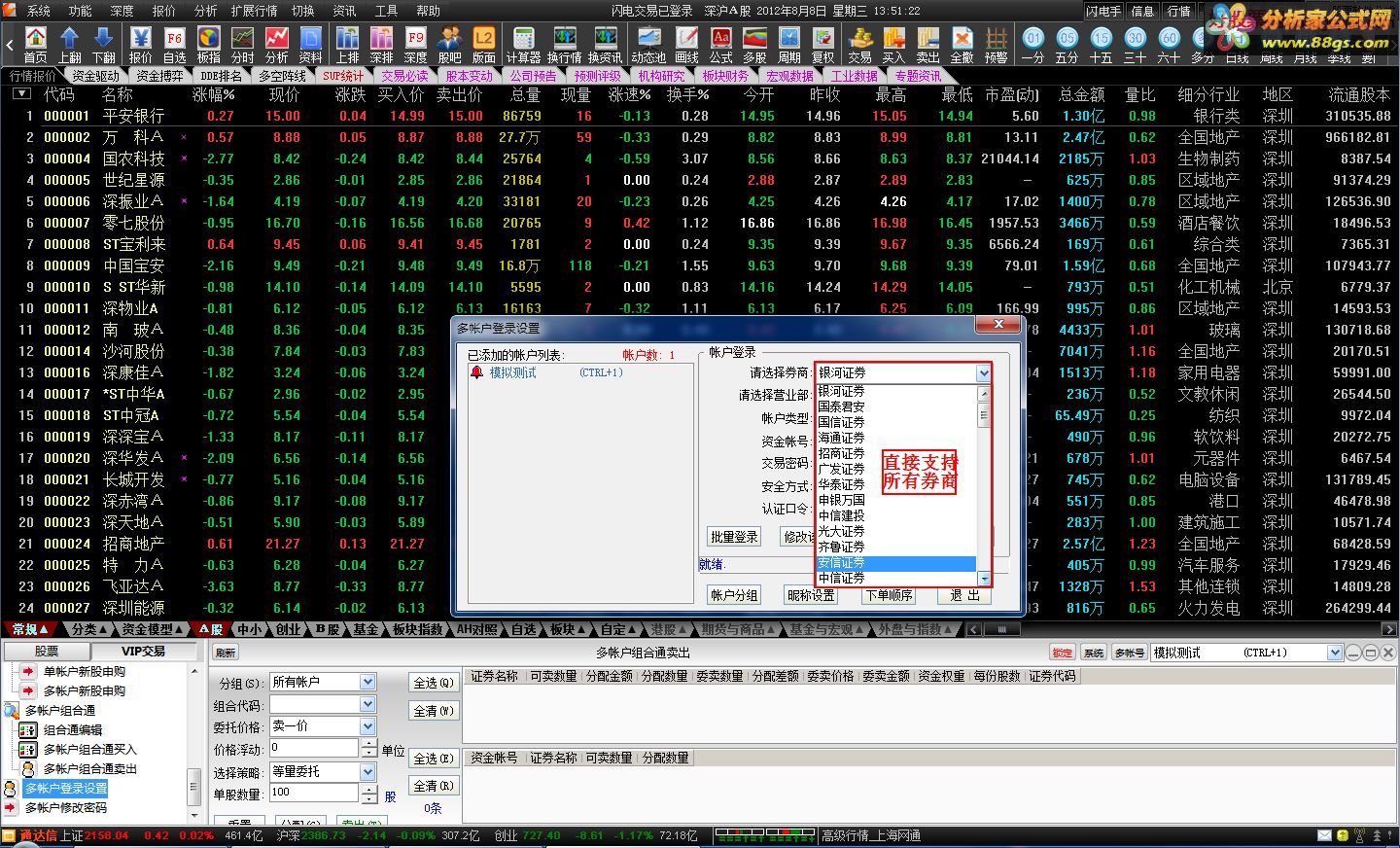1400x848 pixels.
Task: Open the 多股 multi-stock icon
Action: click(755, 44)
